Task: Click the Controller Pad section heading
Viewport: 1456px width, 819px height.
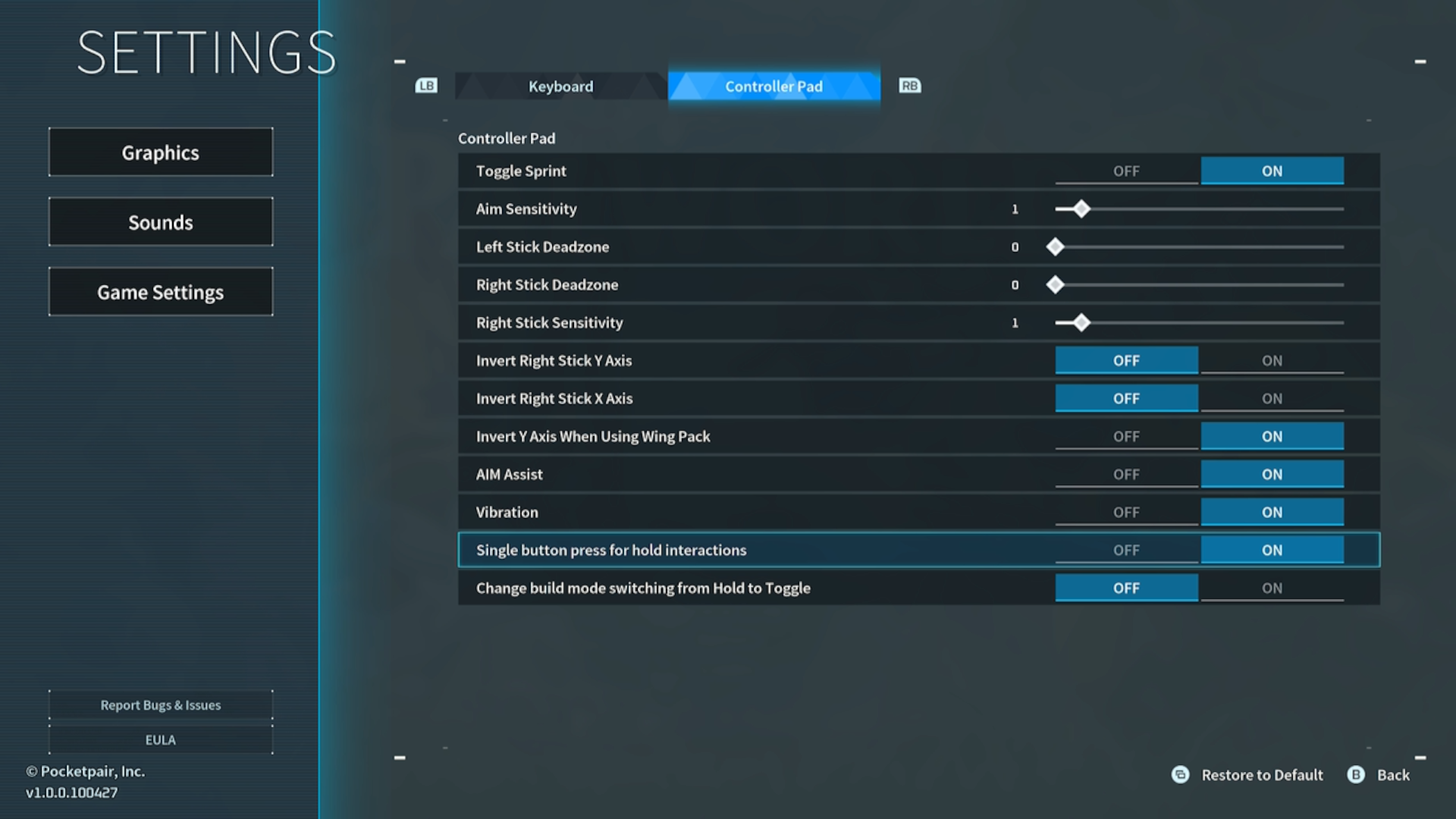Action: point(507,138)
